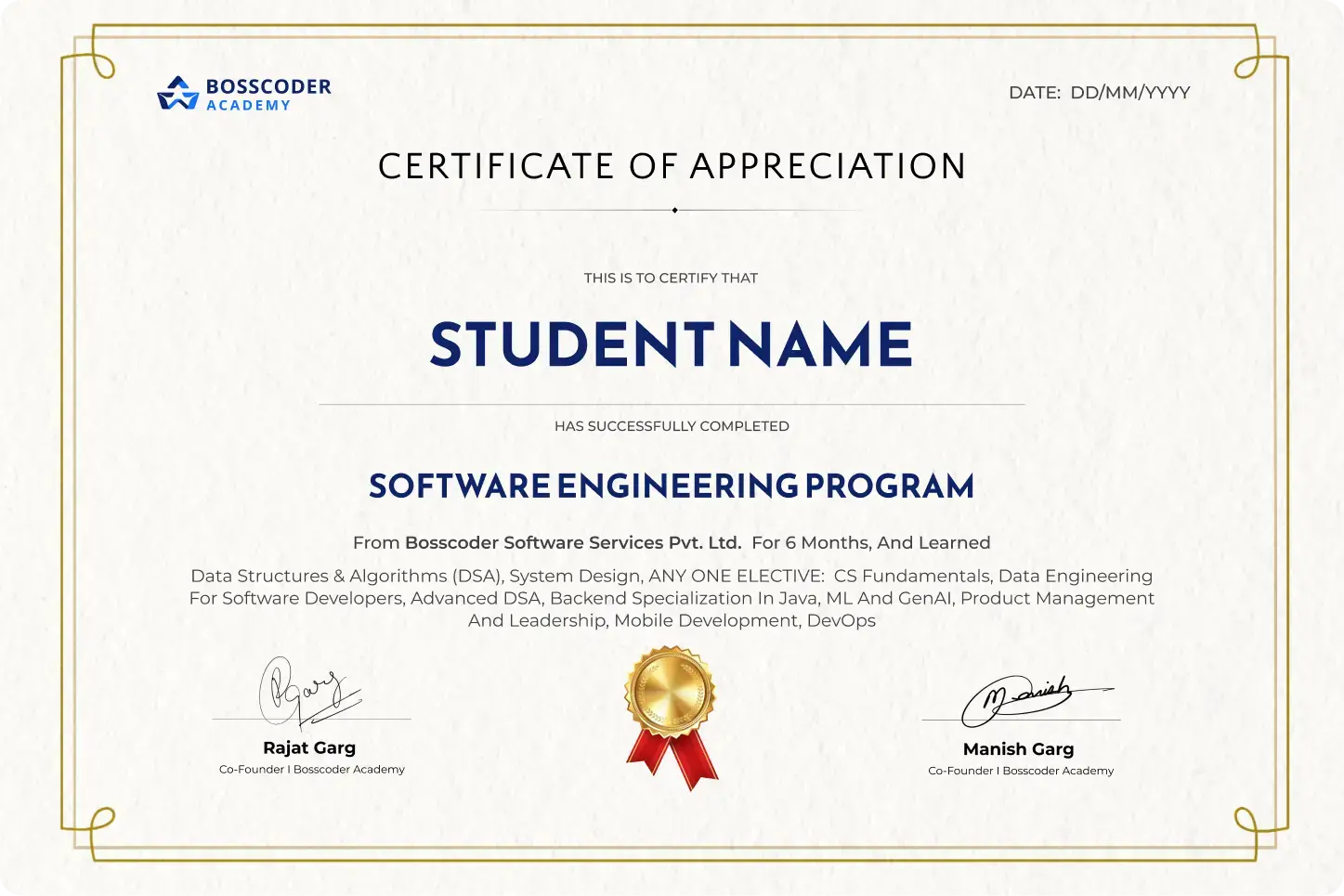Click the DD/MM/YYYY date field
Viewport: 1344px width, 896px height.
[x=1129, y=93]
